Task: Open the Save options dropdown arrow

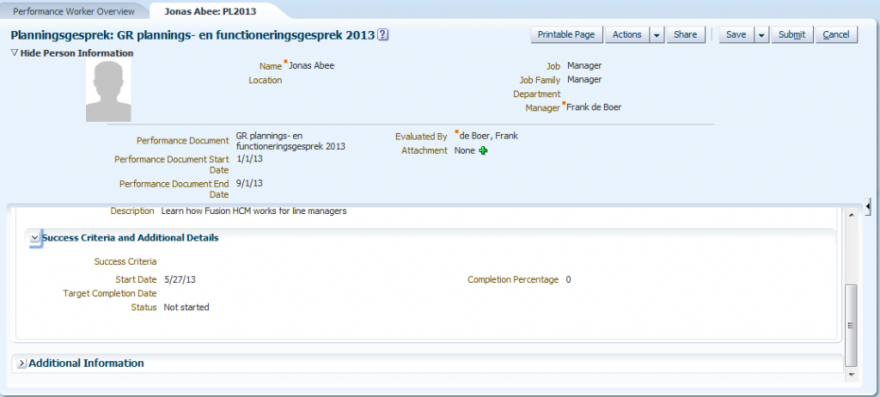Action: 762,35
